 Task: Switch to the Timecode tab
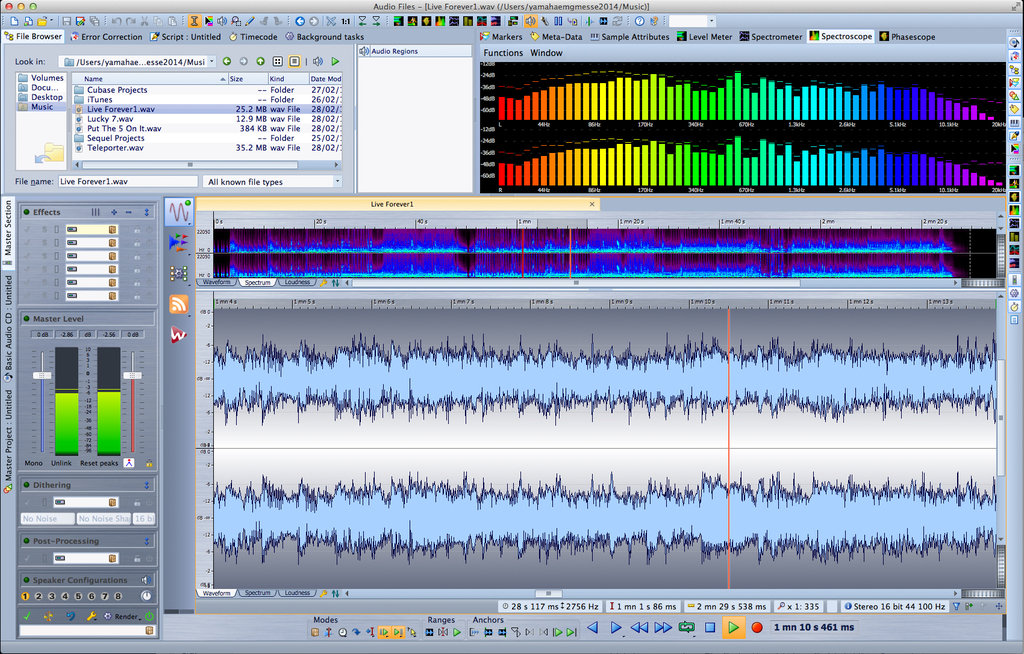click(x=253, y=37)
